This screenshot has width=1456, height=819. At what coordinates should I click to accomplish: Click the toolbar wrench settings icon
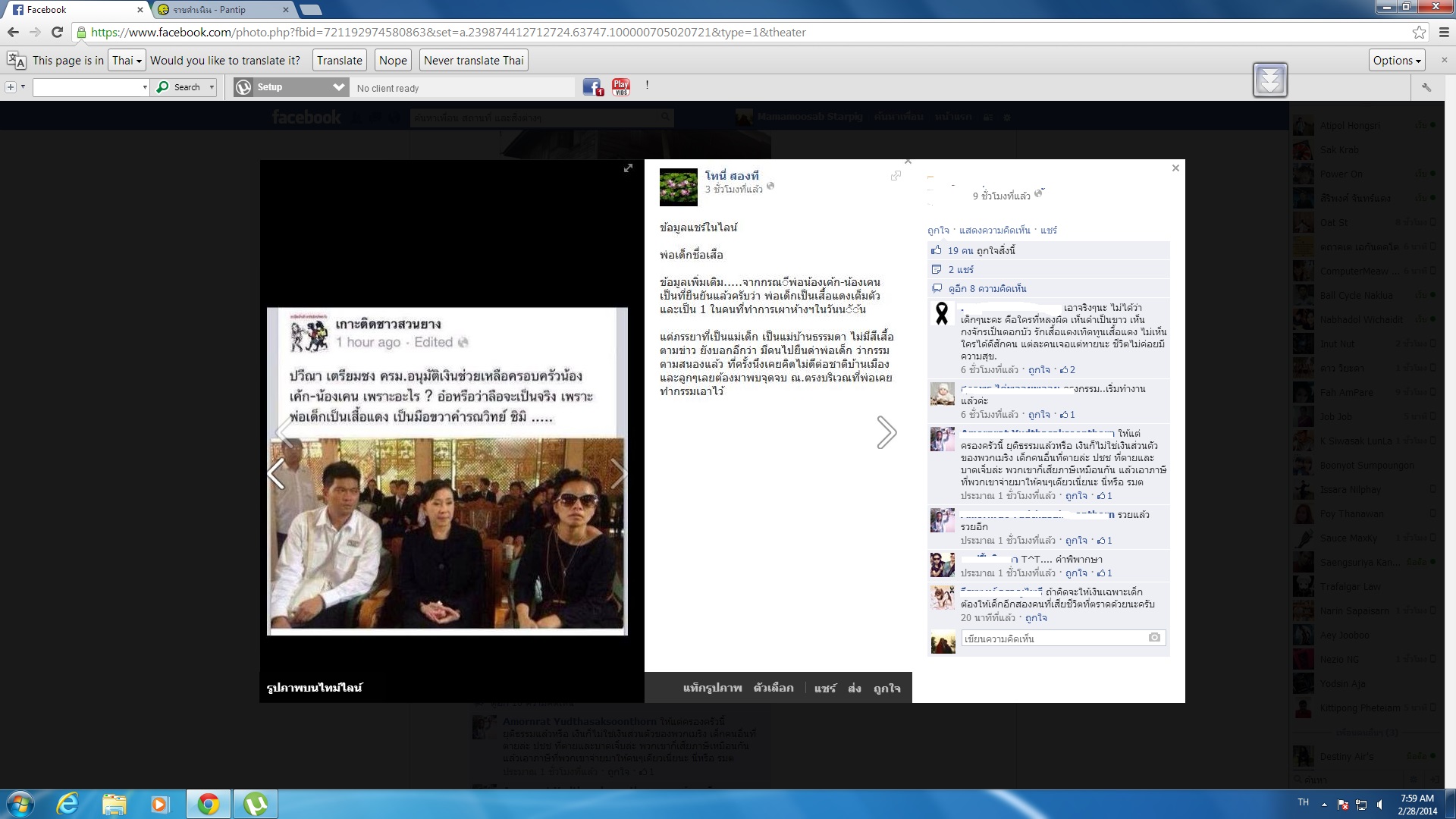click(1426, 87)
